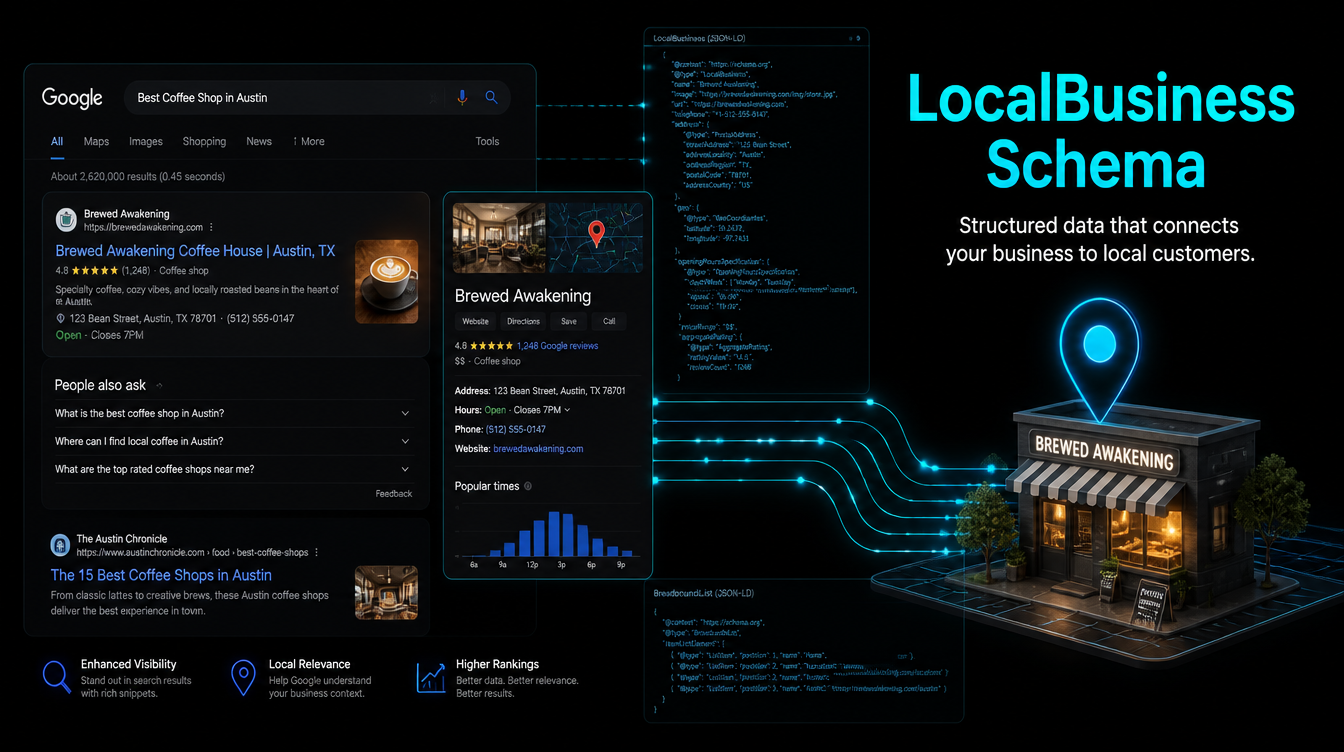Click the "$$ · Coffee shop" text in panel

pyautogui.click(x=488, y=361)
